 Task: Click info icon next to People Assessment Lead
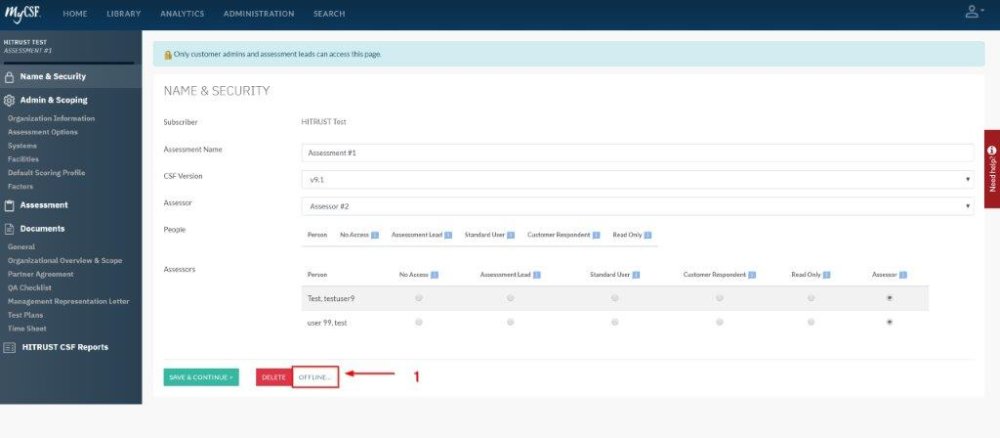tap(448, 235)
